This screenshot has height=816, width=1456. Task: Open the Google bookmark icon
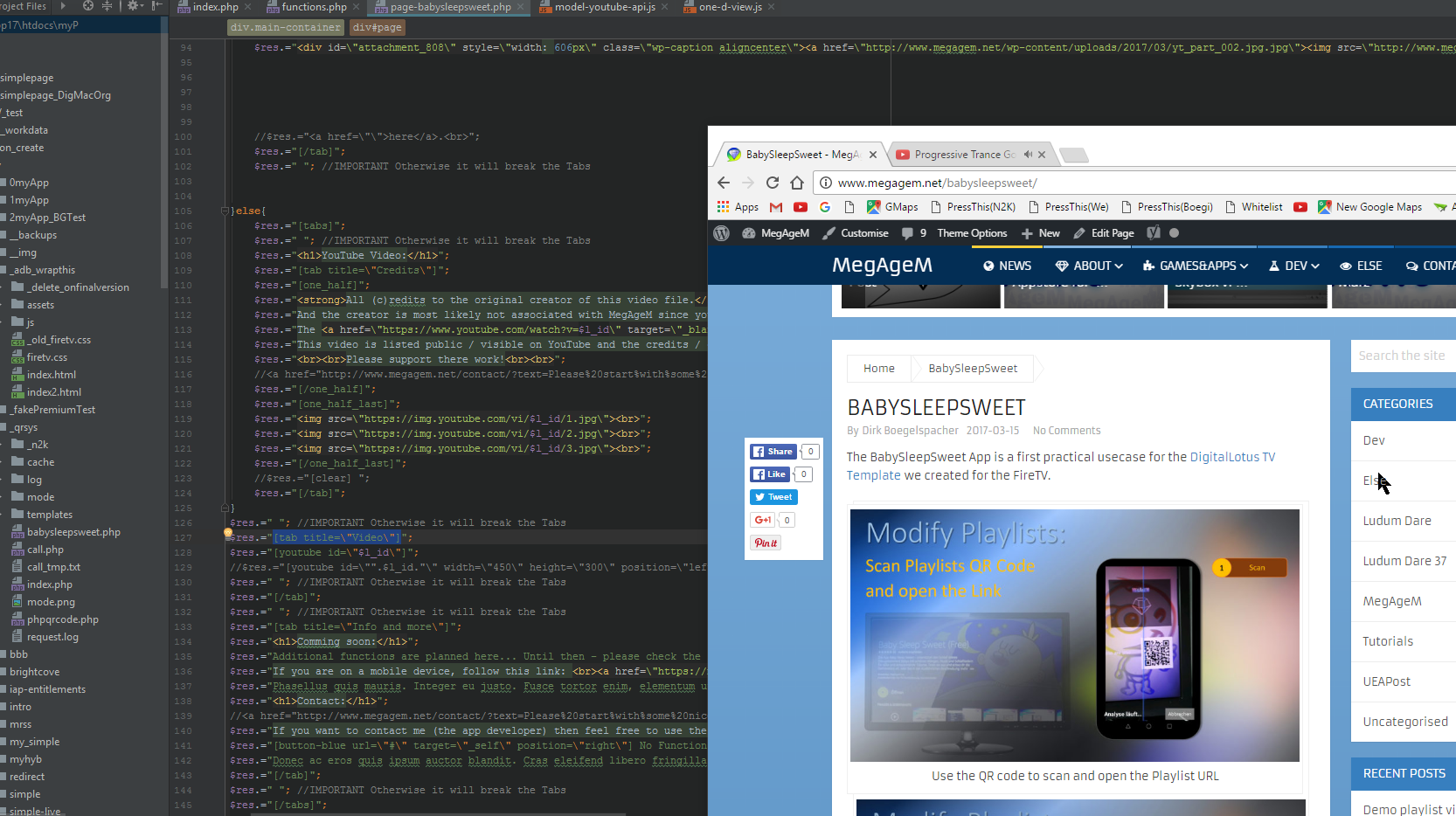[825, 207]
